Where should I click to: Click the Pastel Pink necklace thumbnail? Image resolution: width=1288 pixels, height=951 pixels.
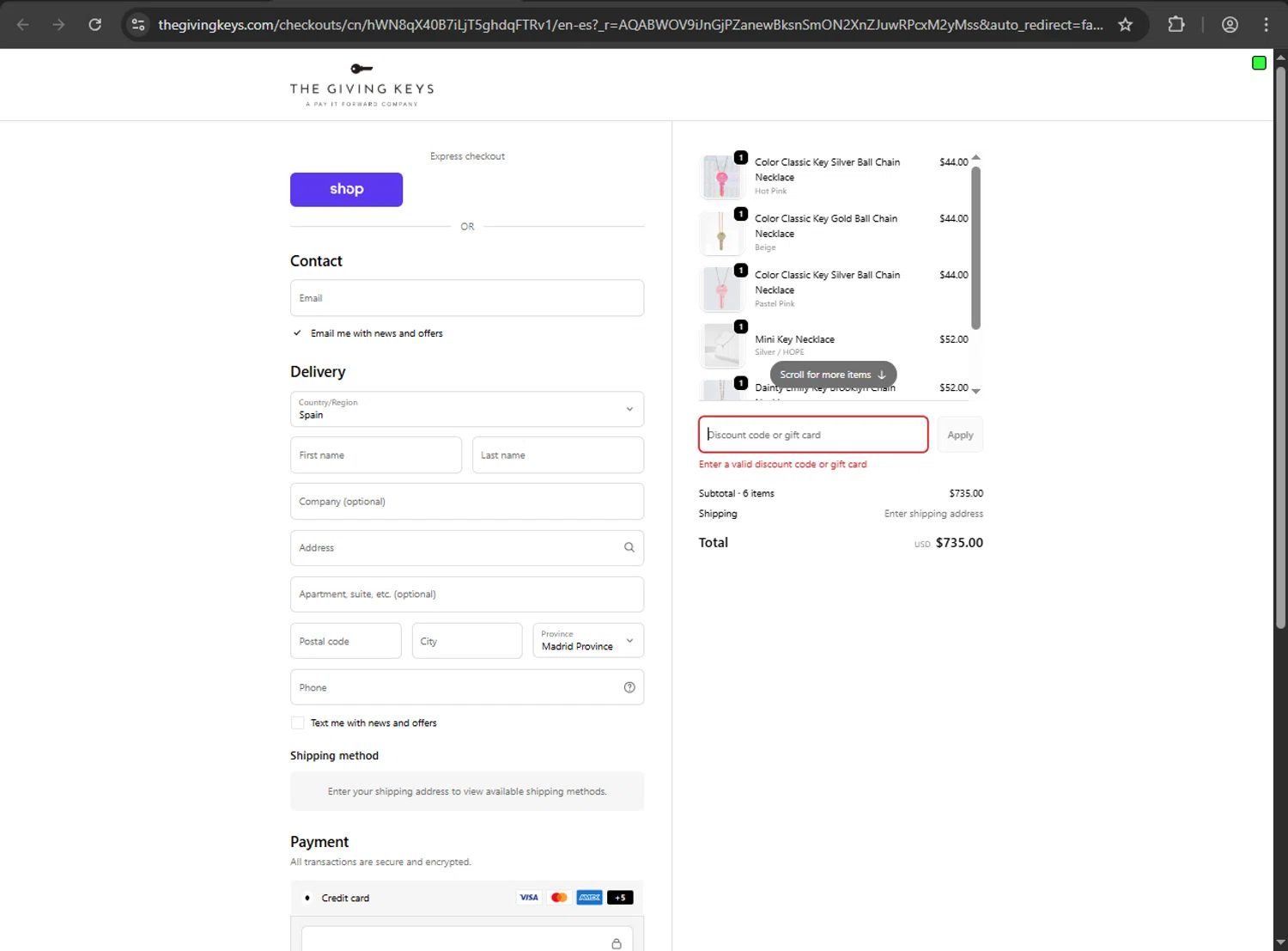click(722, 290)
